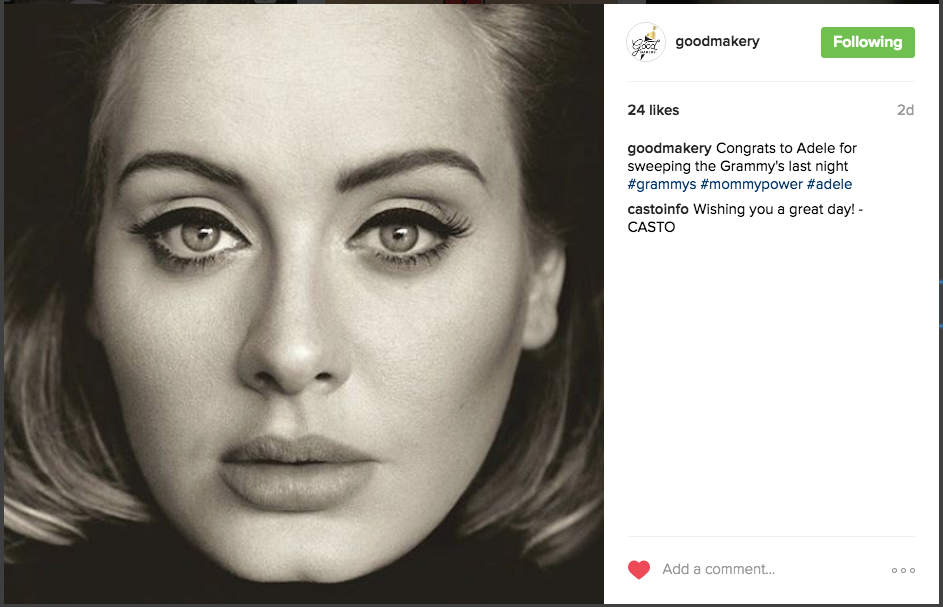
Task: Open the goodmakery round profile avatar
Action: coord(646,42)
